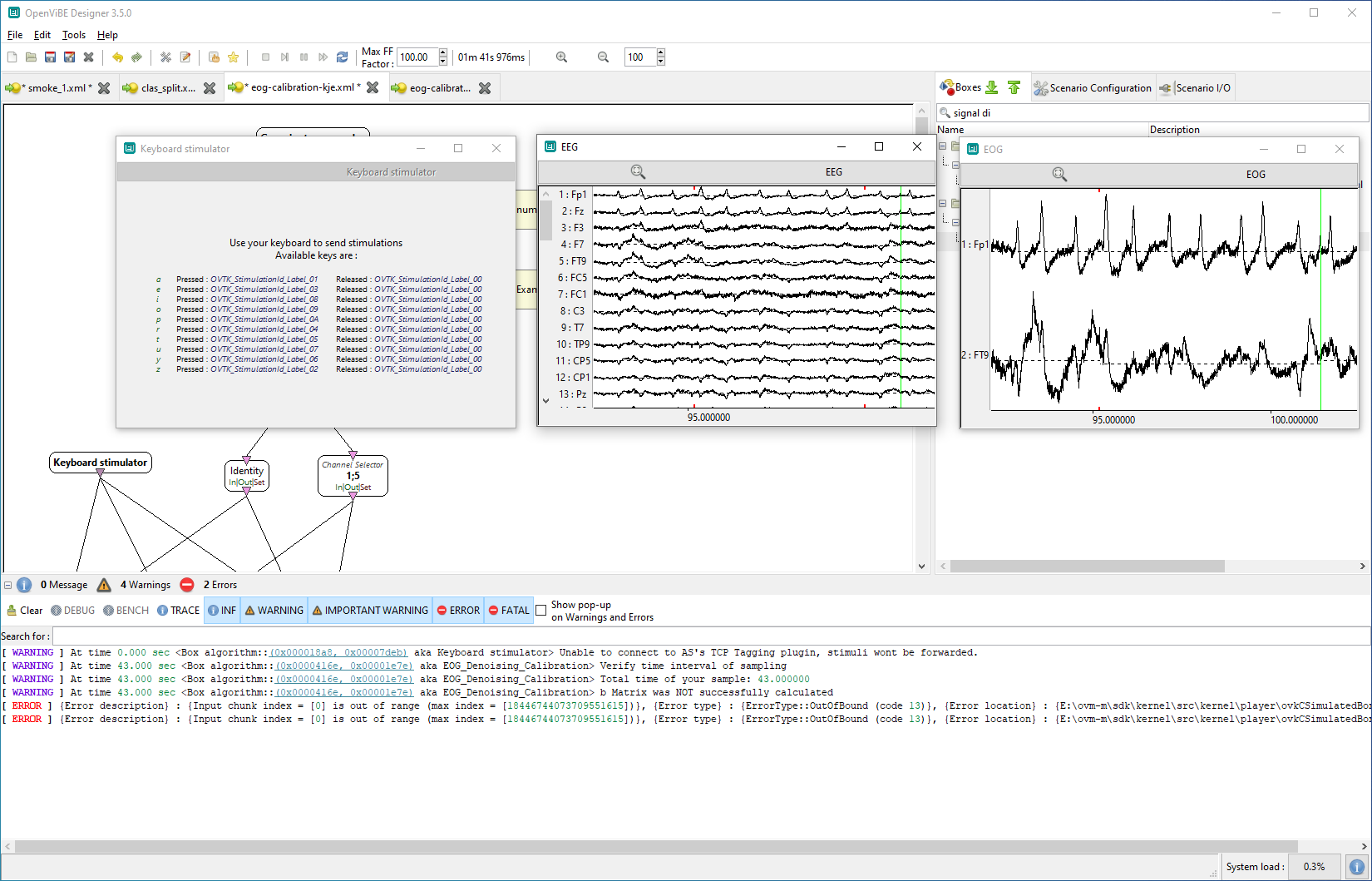The image size is (1372, 881).
Task: Click the Warnings triangle count icon
Action: (104, 585)
